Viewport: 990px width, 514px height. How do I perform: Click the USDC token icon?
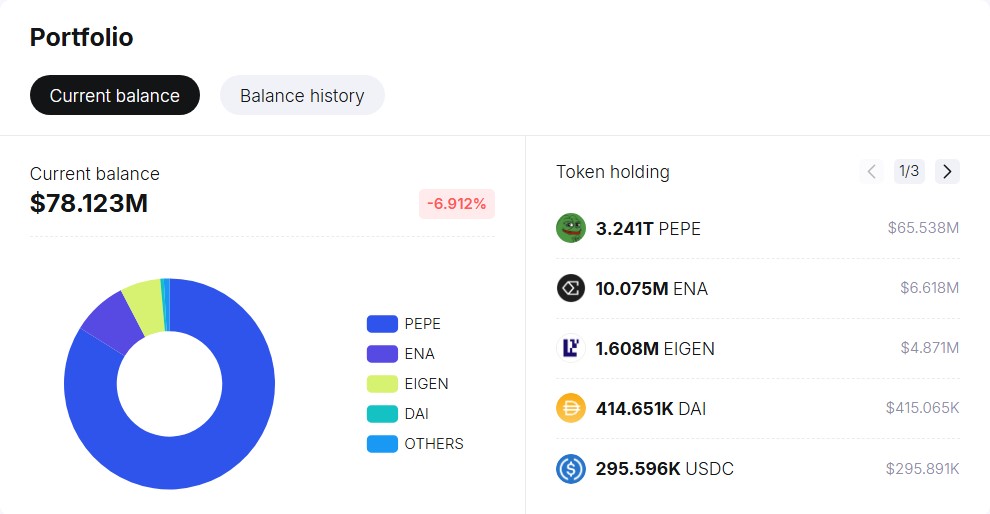click(570, 468)
